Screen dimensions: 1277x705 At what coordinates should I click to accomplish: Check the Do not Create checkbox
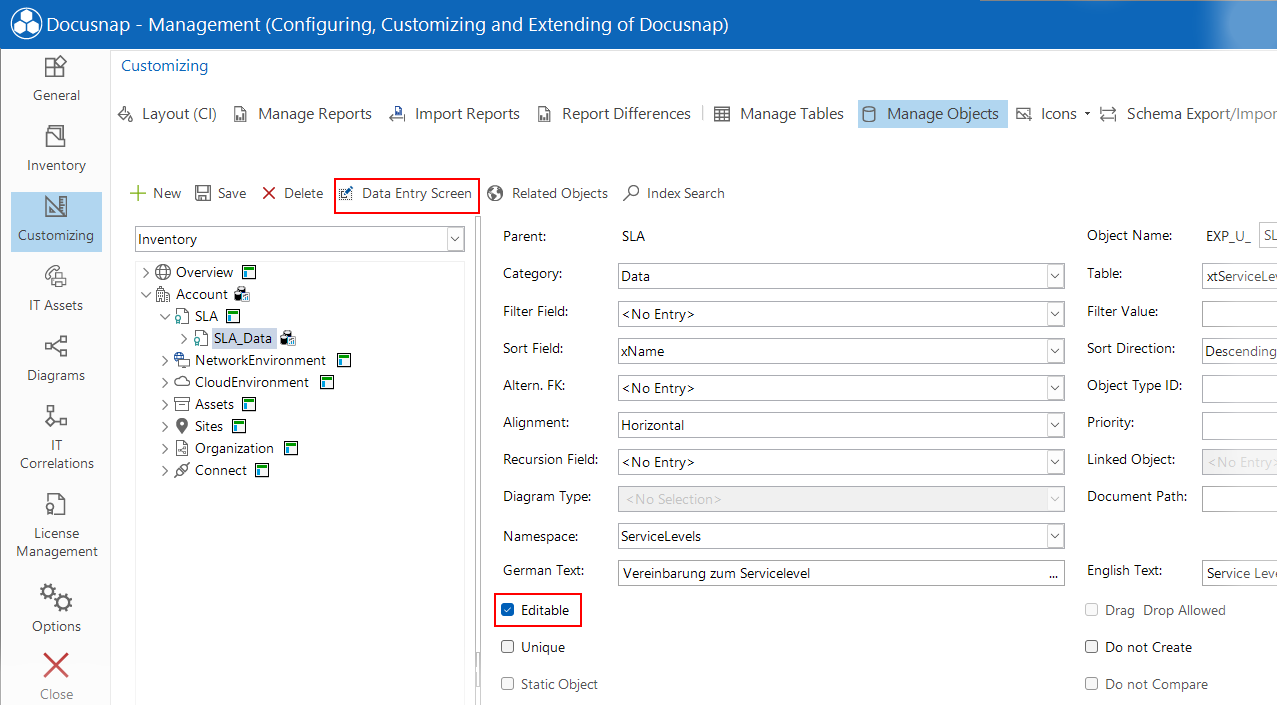tap(1092, 647)
